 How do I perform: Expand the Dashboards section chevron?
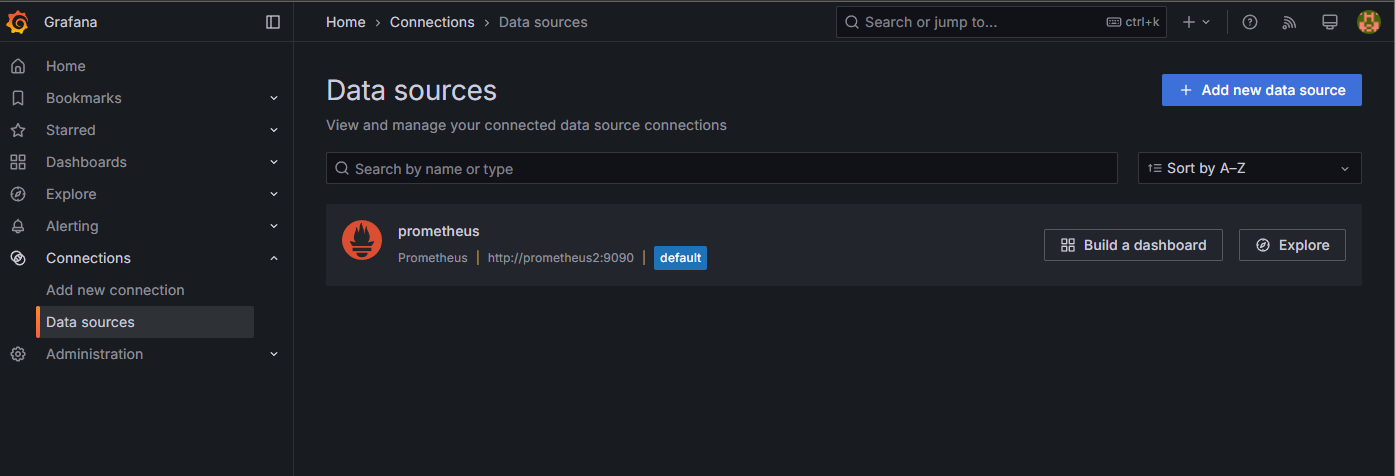(274, 162)
